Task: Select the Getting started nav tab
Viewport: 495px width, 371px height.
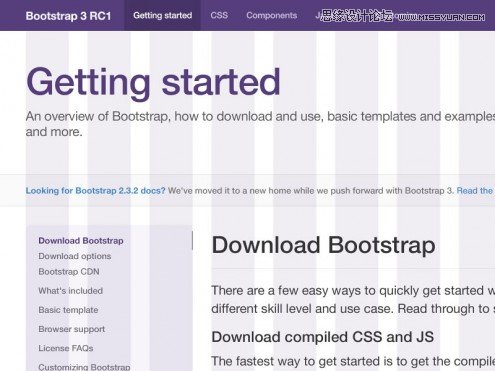Action: [163, 15]
